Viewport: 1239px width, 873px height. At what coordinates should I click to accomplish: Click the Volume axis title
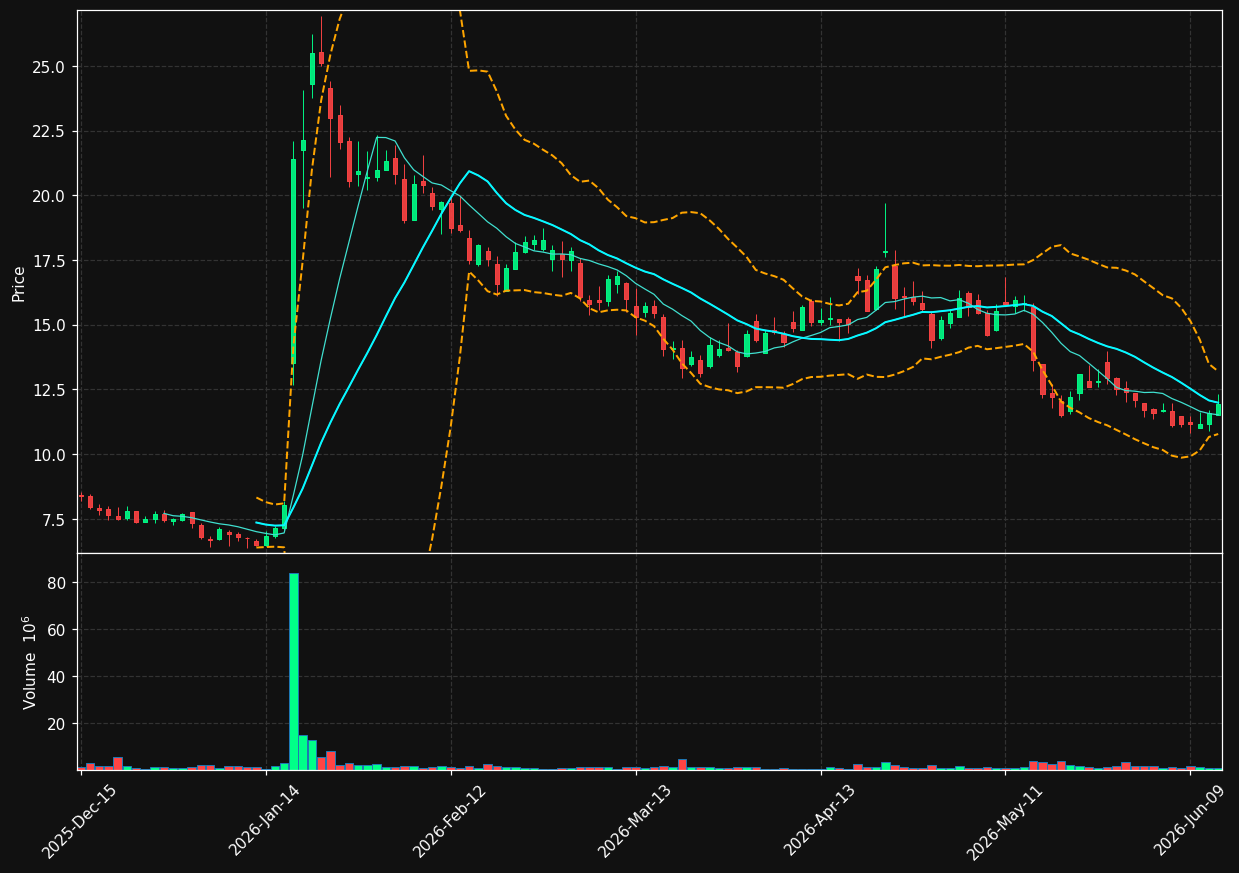[x=29, y=662]
